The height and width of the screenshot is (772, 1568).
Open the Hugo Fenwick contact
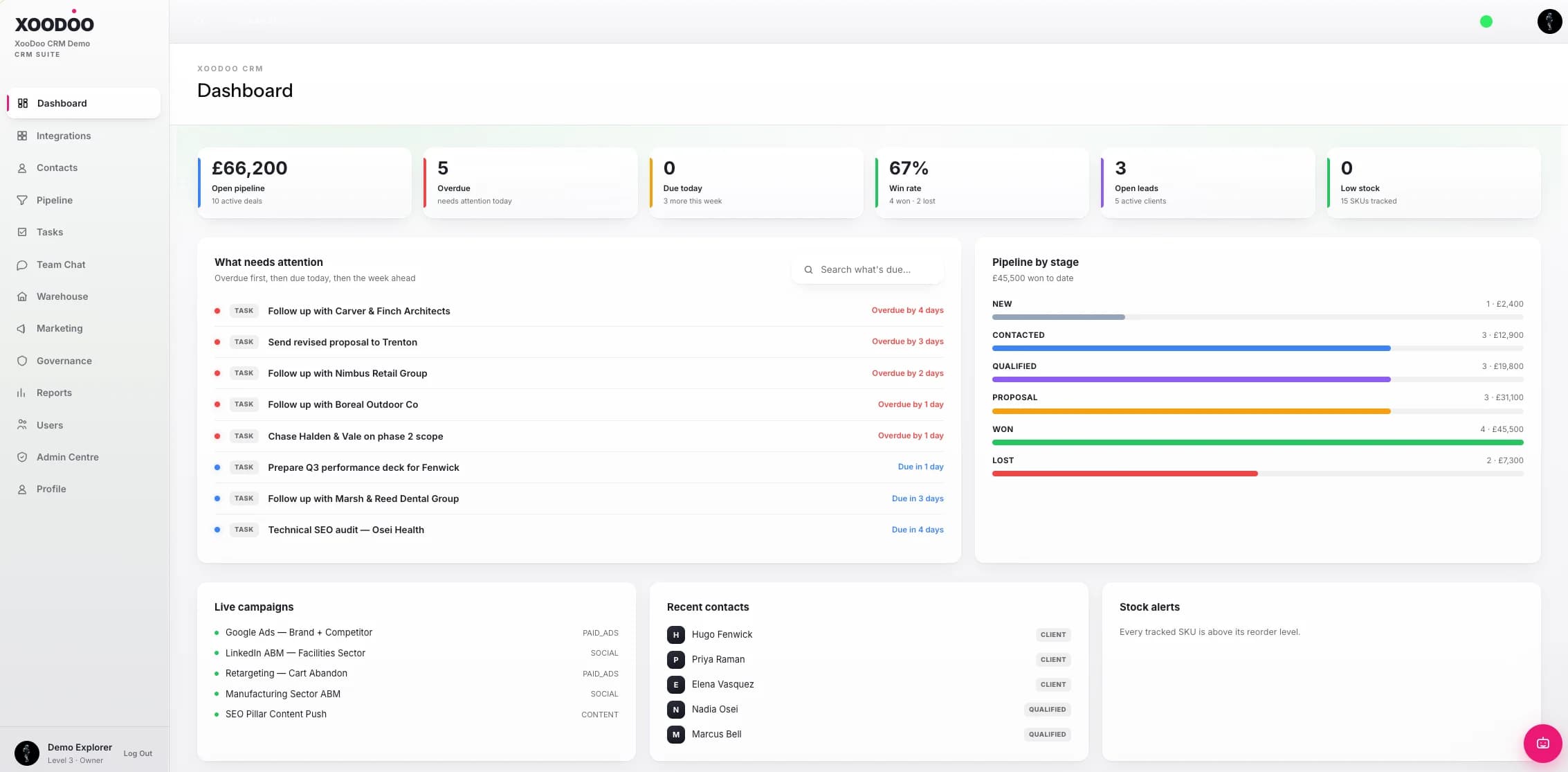(x=868, y=634)
